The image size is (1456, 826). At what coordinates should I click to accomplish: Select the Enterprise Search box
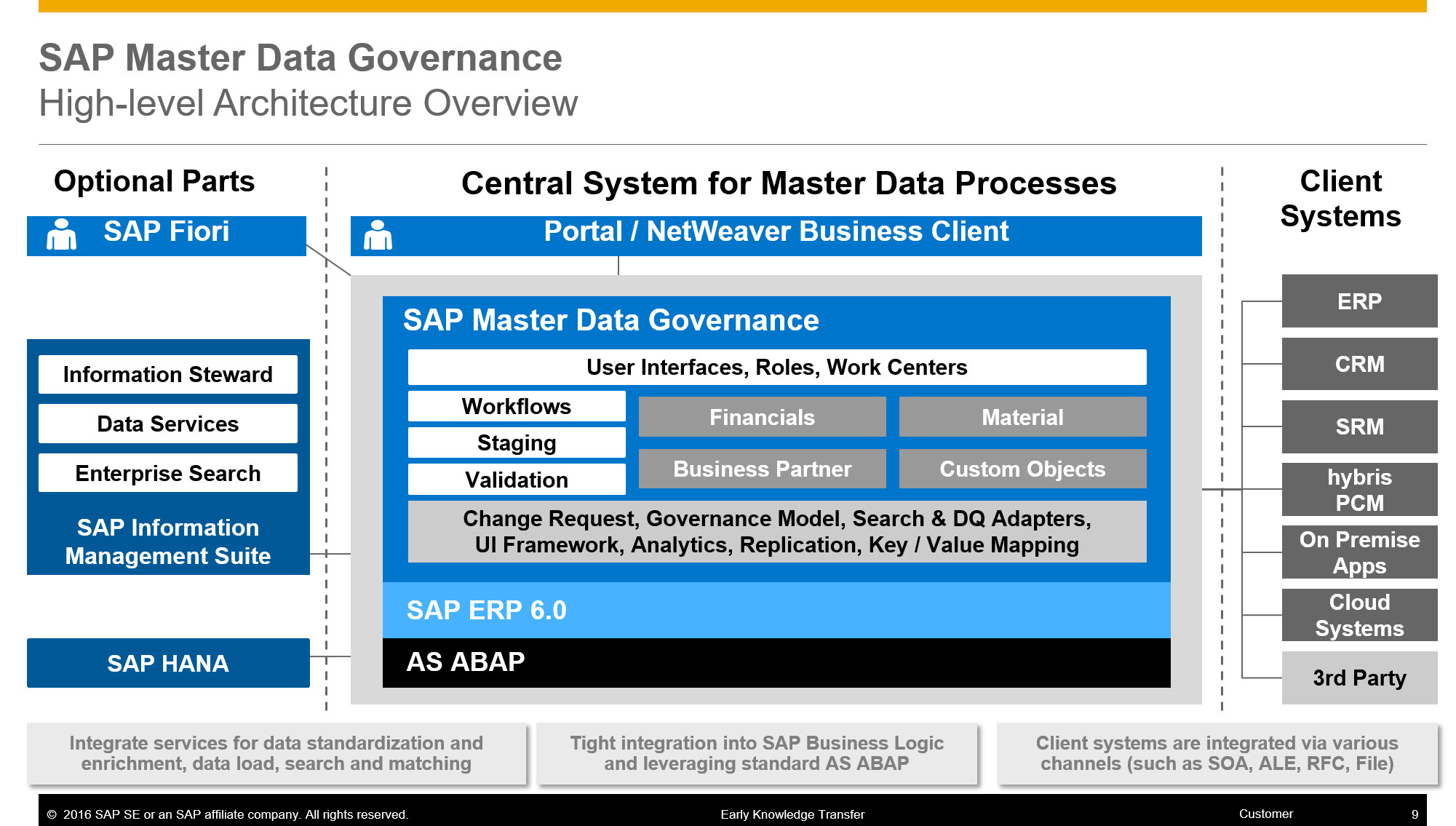168,473
